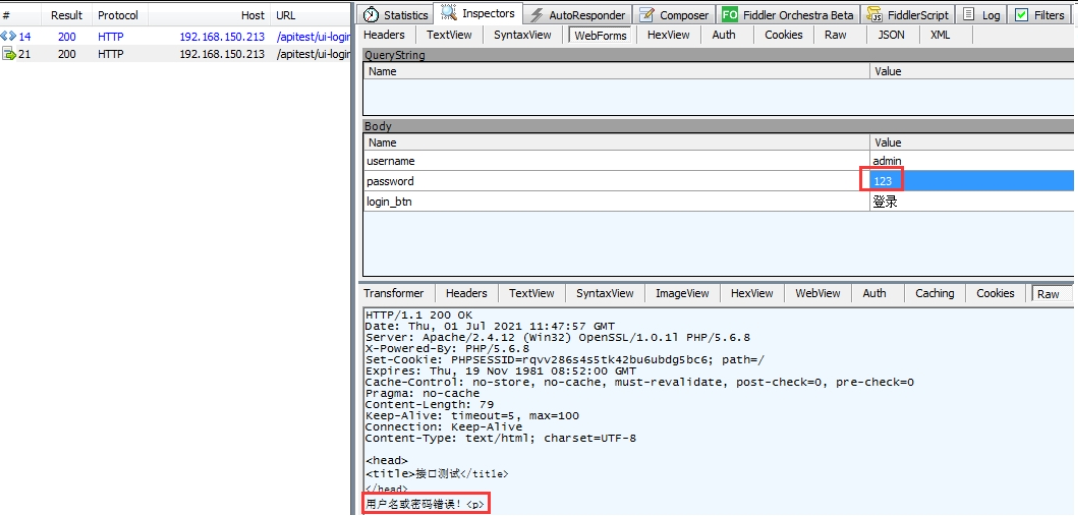Switch to the FiddlerScript tab
Screen dimensions: 1078x516
click(908, 15)
